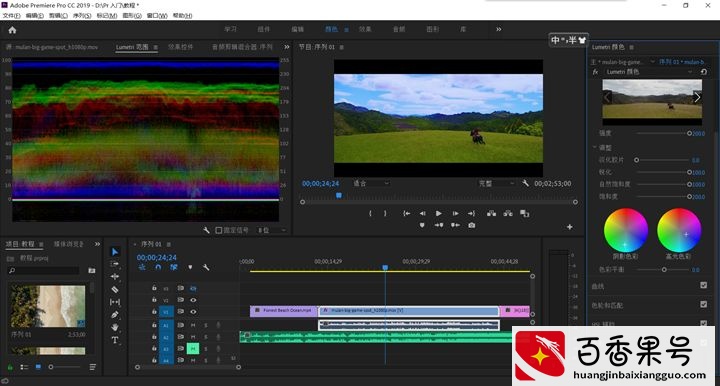The height and width of the screenshot is (386, 720).
Task: Switch to Effect Controls tab
Action: click(x=180, y=47)
